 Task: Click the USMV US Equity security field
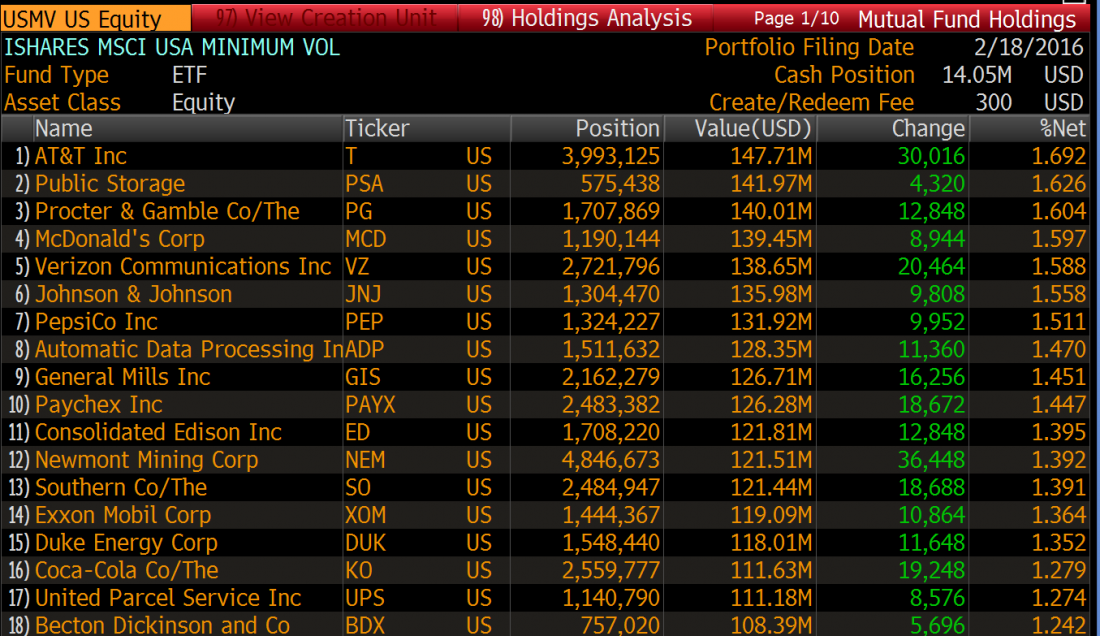tap(95, 19)
